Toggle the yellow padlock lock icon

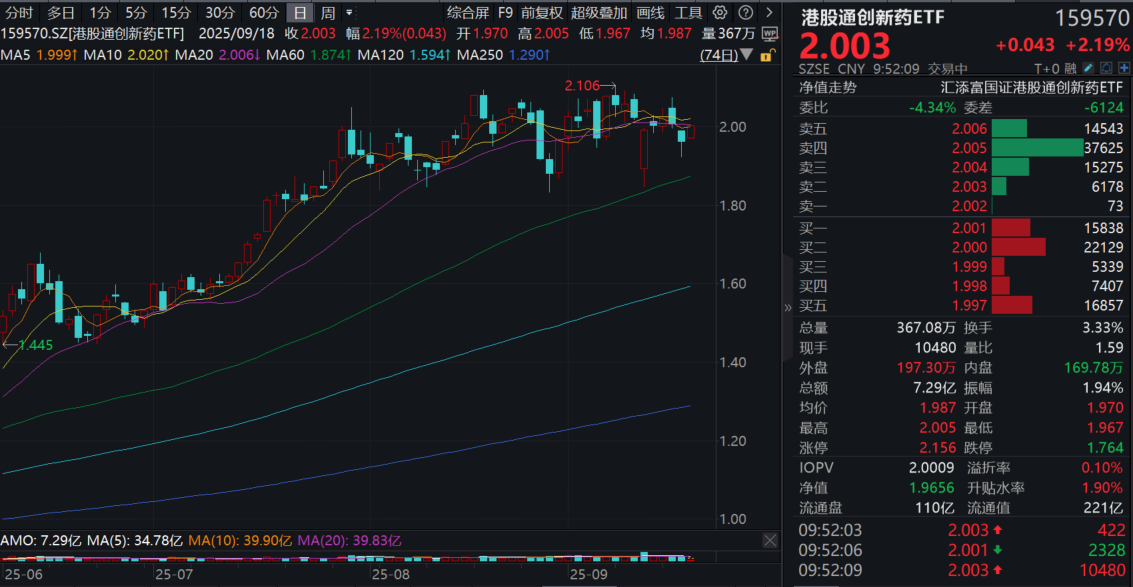tap(767, 55)
